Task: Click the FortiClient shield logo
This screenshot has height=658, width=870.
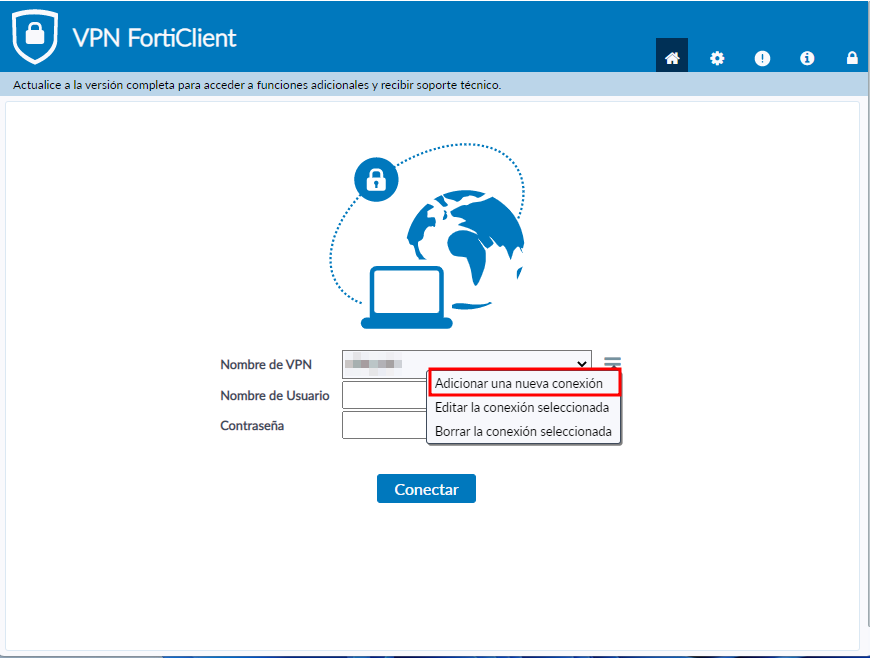Action: (x=35, y=37)
